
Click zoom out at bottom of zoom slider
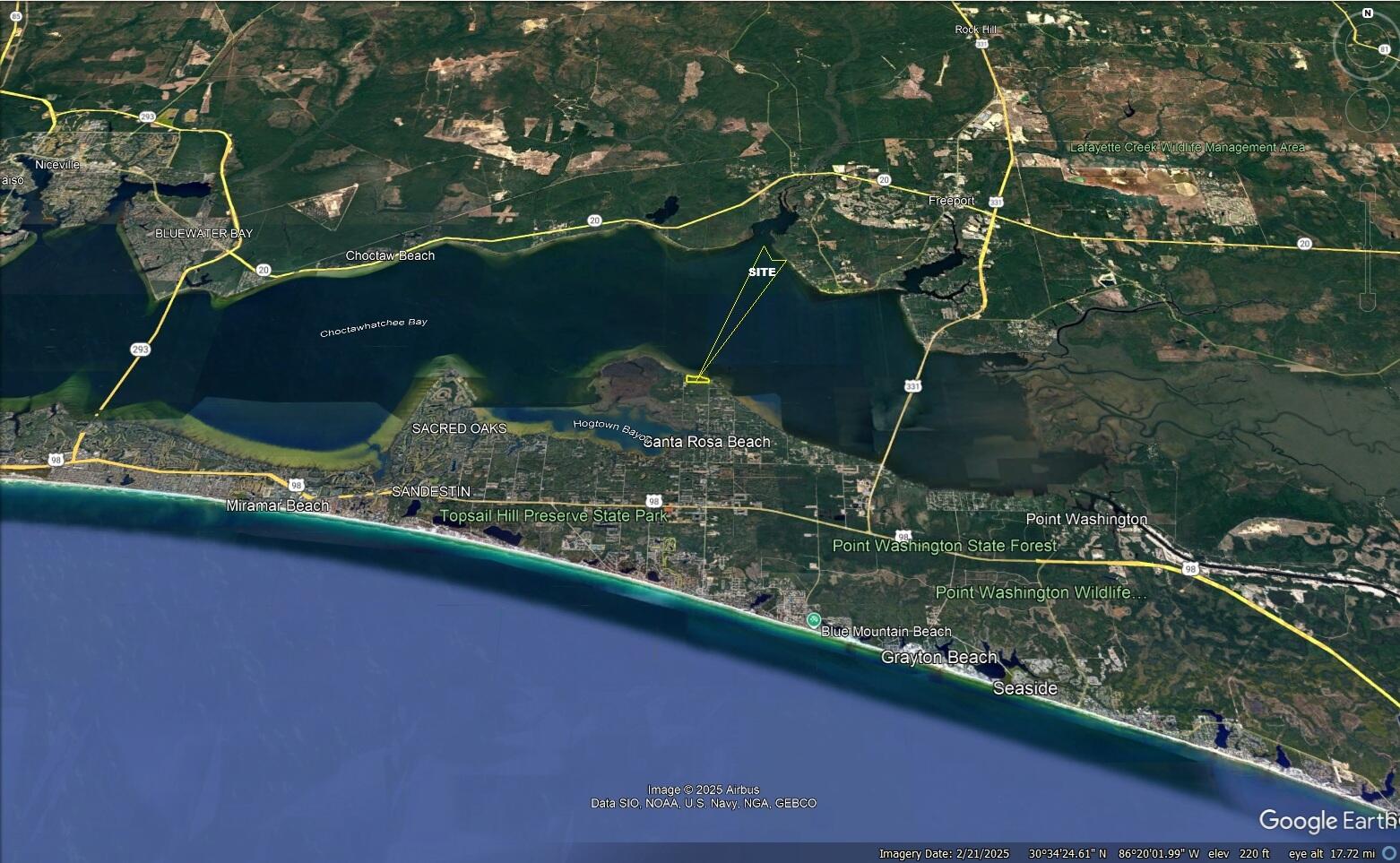tap(1367, 303)
